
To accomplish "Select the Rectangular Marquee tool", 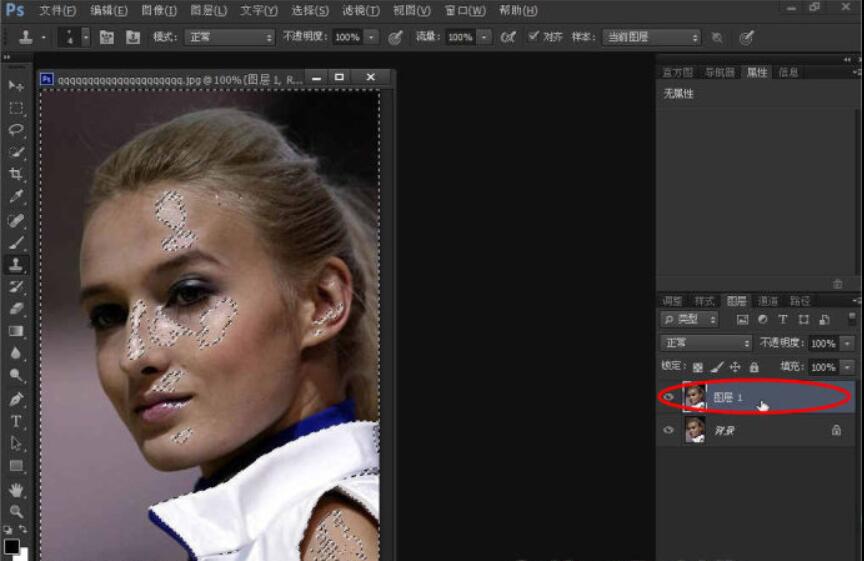I will (15, 108).
